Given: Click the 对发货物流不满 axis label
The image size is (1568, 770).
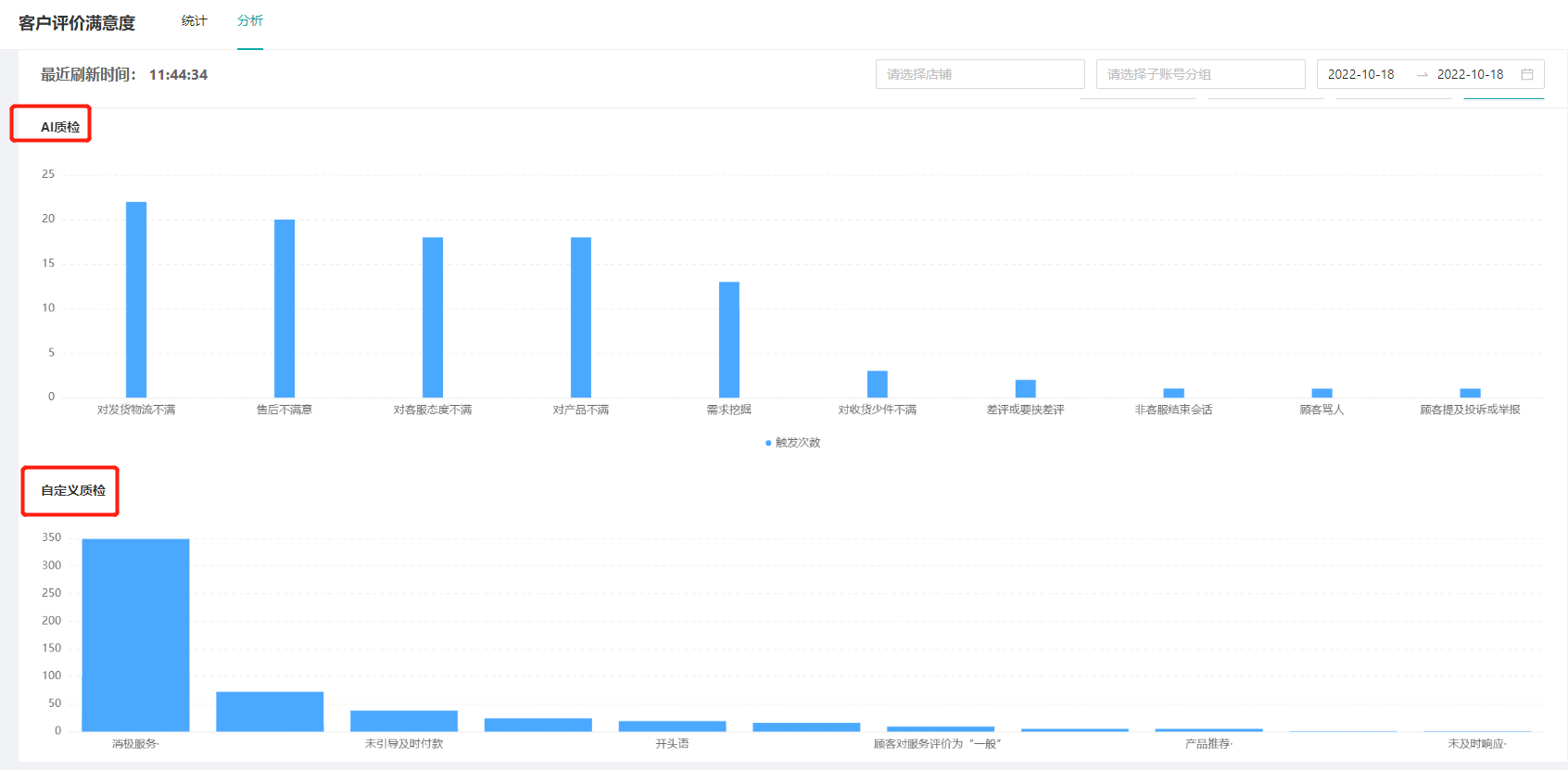Looking at the screenshot, I should 136,410.
